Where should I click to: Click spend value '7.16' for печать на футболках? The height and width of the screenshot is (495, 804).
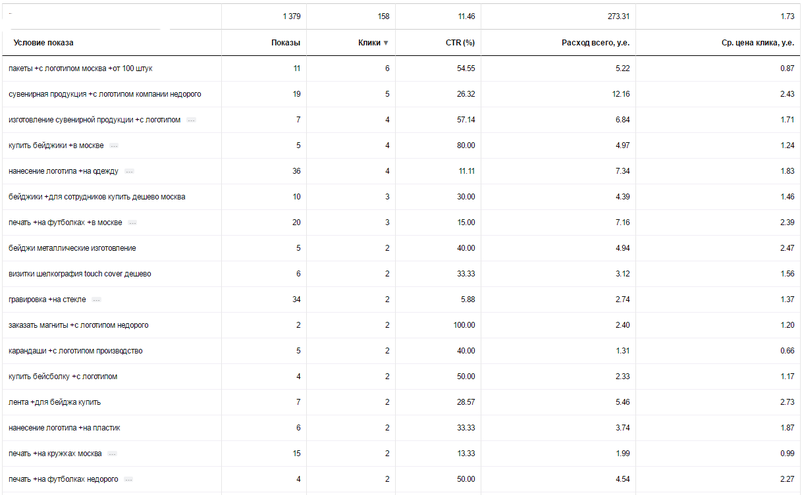coord(622,222)
